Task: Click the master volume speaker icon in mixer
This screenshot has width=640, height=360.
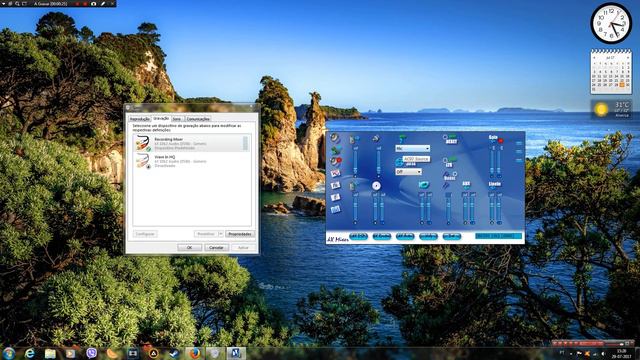Action: [354, 140]
